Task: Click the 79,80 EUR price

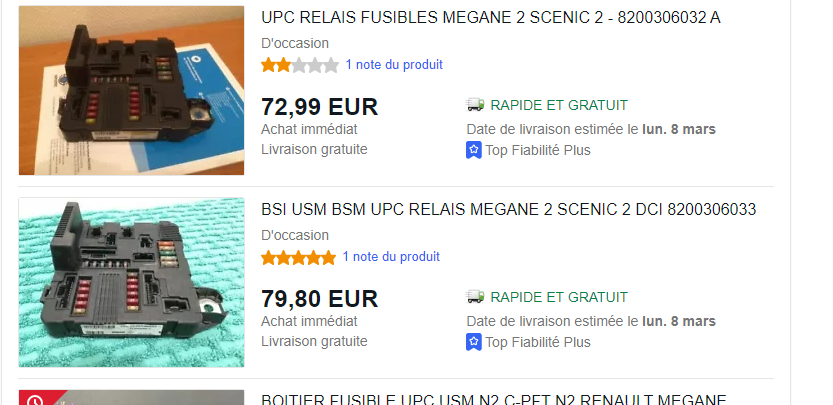Action: point(319,299)
